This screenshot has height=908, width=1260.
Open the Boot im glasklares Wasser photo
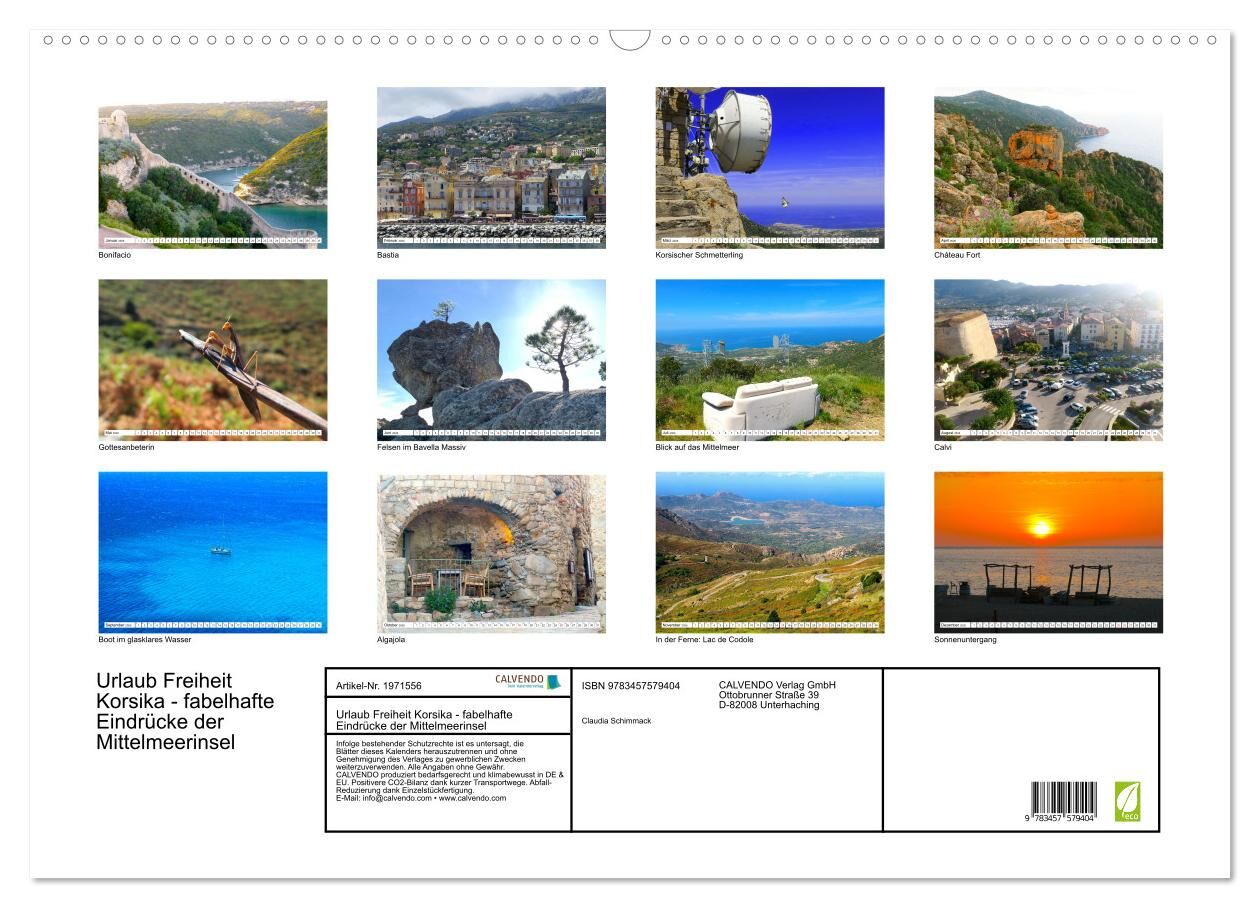(212, 552)
